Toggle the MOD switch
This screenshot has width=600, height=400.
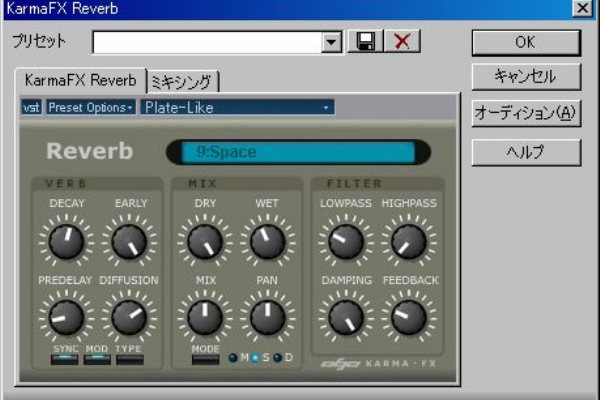[97, 359]
